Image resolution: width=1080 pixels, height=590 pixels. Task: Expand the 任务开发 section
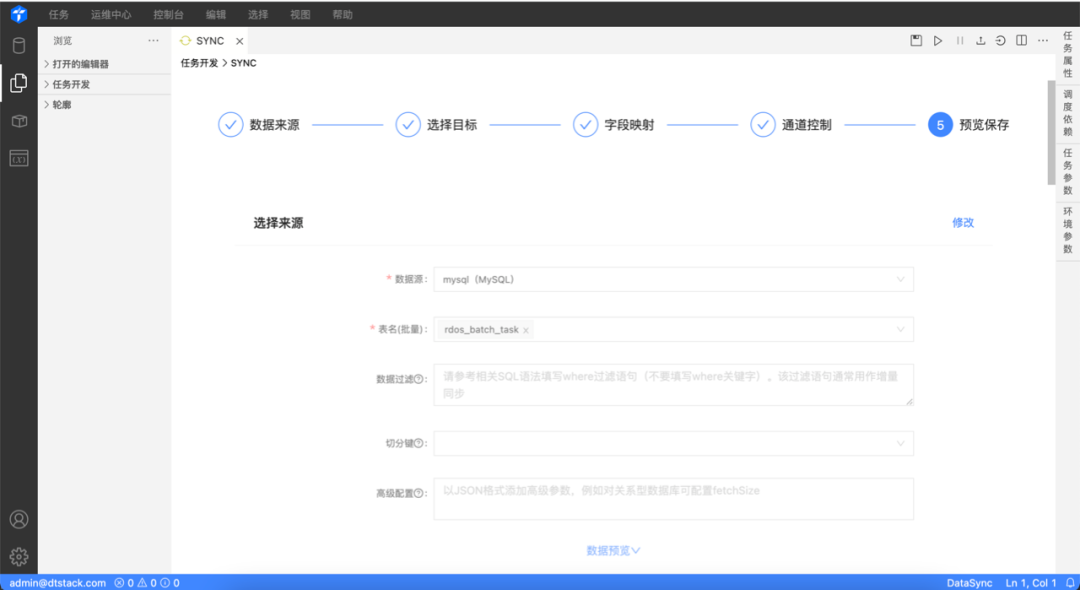[x=104, y=85]
